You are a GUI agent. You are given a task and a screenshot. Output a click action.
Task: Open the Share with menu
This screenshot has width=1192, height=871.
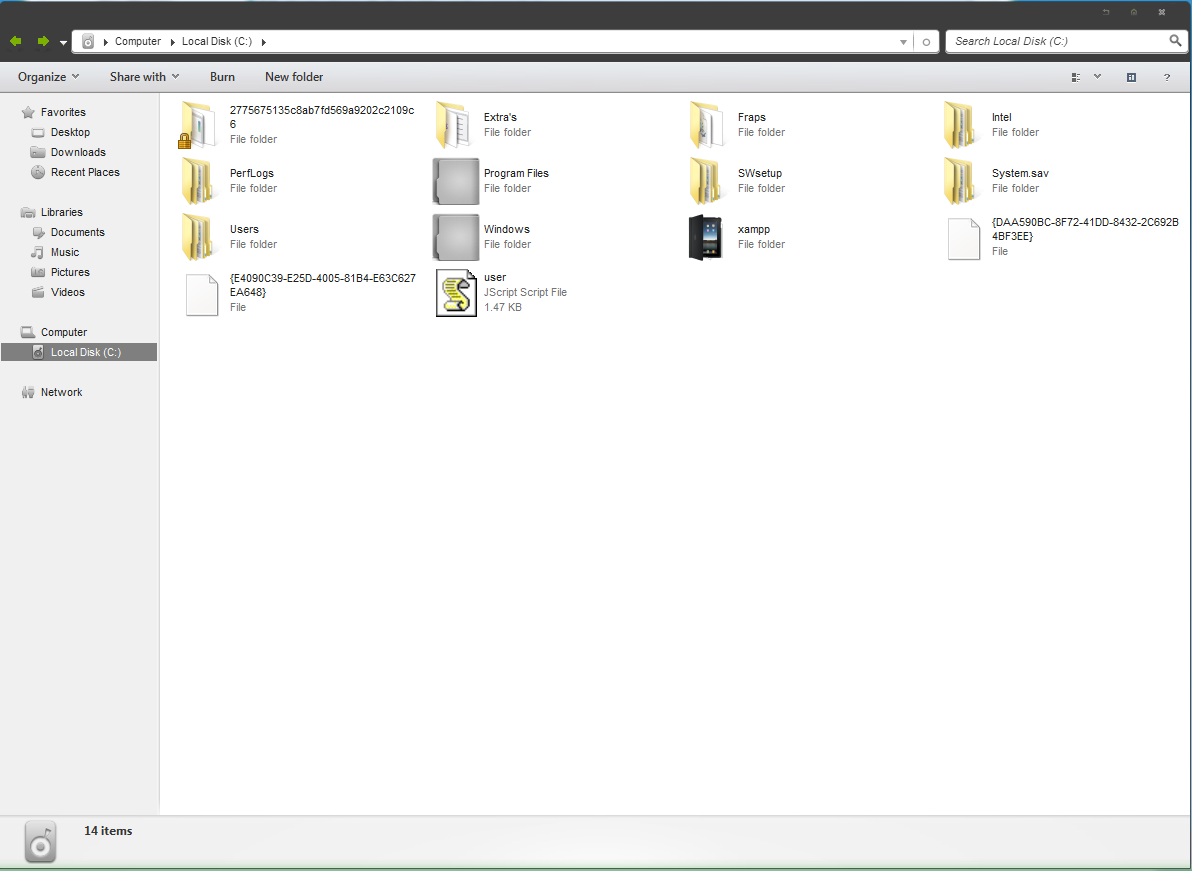pos(144,77)
